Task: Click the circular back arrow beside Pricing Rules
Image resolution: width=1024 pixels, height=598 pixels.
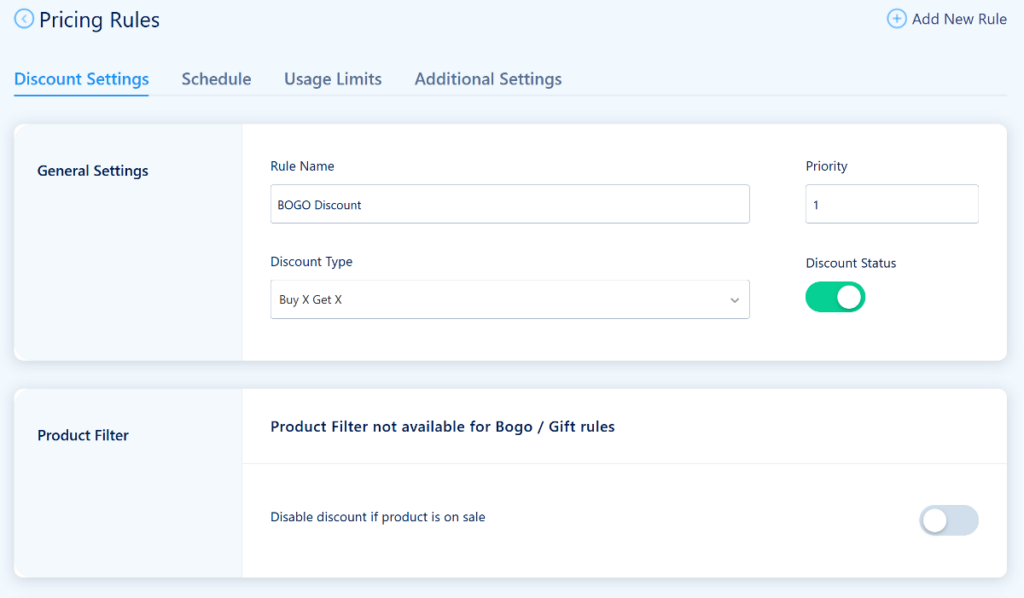Action: 24,19
